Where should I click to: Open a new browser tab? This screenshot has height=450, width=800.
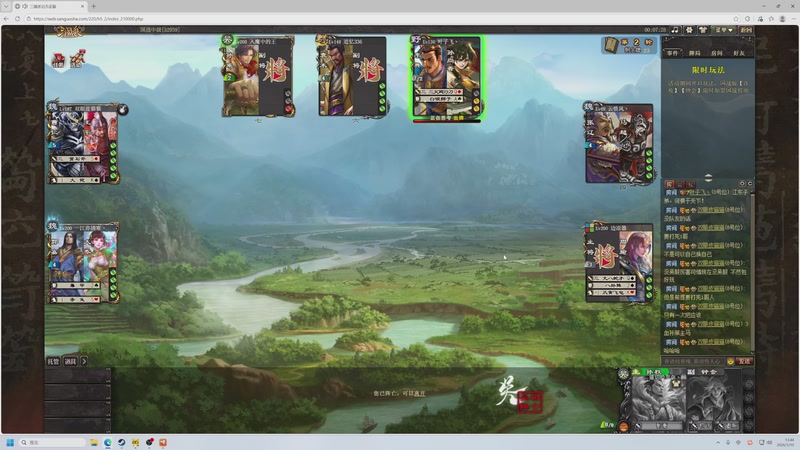coord(93,6)
